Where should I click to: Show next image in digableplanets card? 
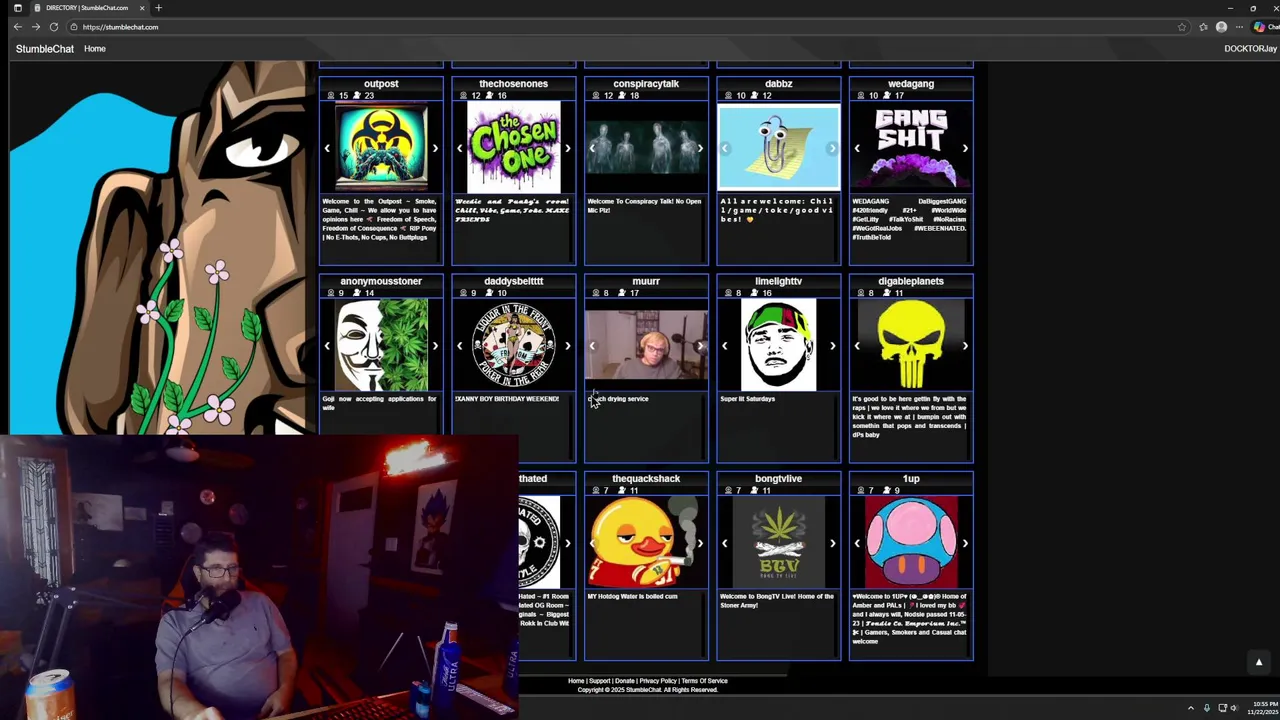coord(965,346)
